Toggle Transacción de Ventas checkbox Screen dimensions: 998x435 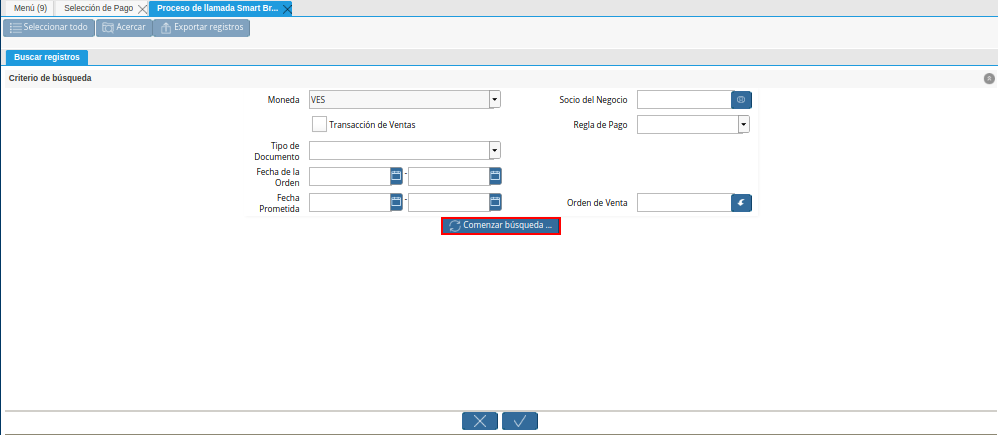click(x=320, y=124)
